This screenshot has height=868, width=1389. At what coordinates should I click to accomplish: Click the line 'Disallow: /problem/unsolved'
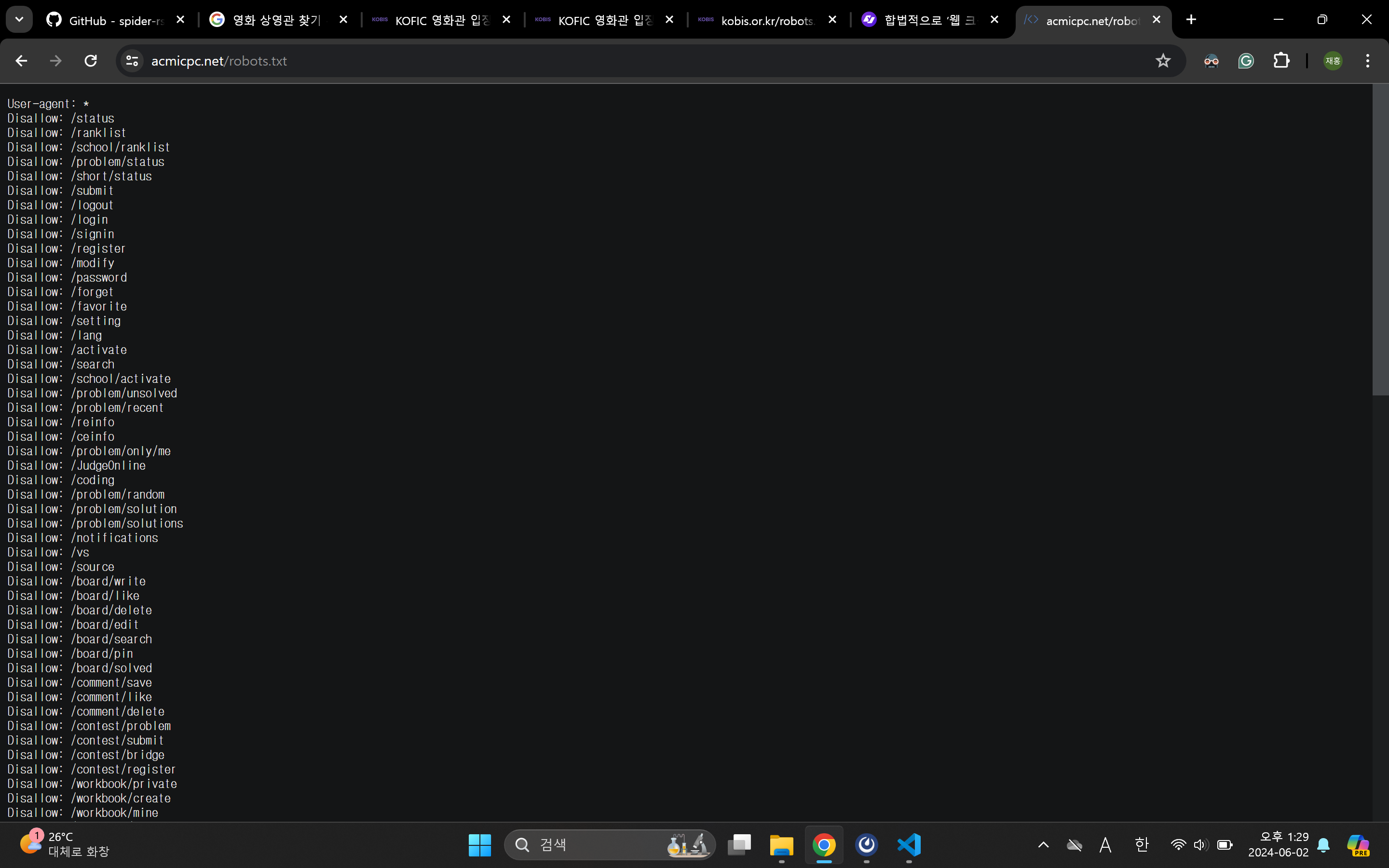point(93,393)
